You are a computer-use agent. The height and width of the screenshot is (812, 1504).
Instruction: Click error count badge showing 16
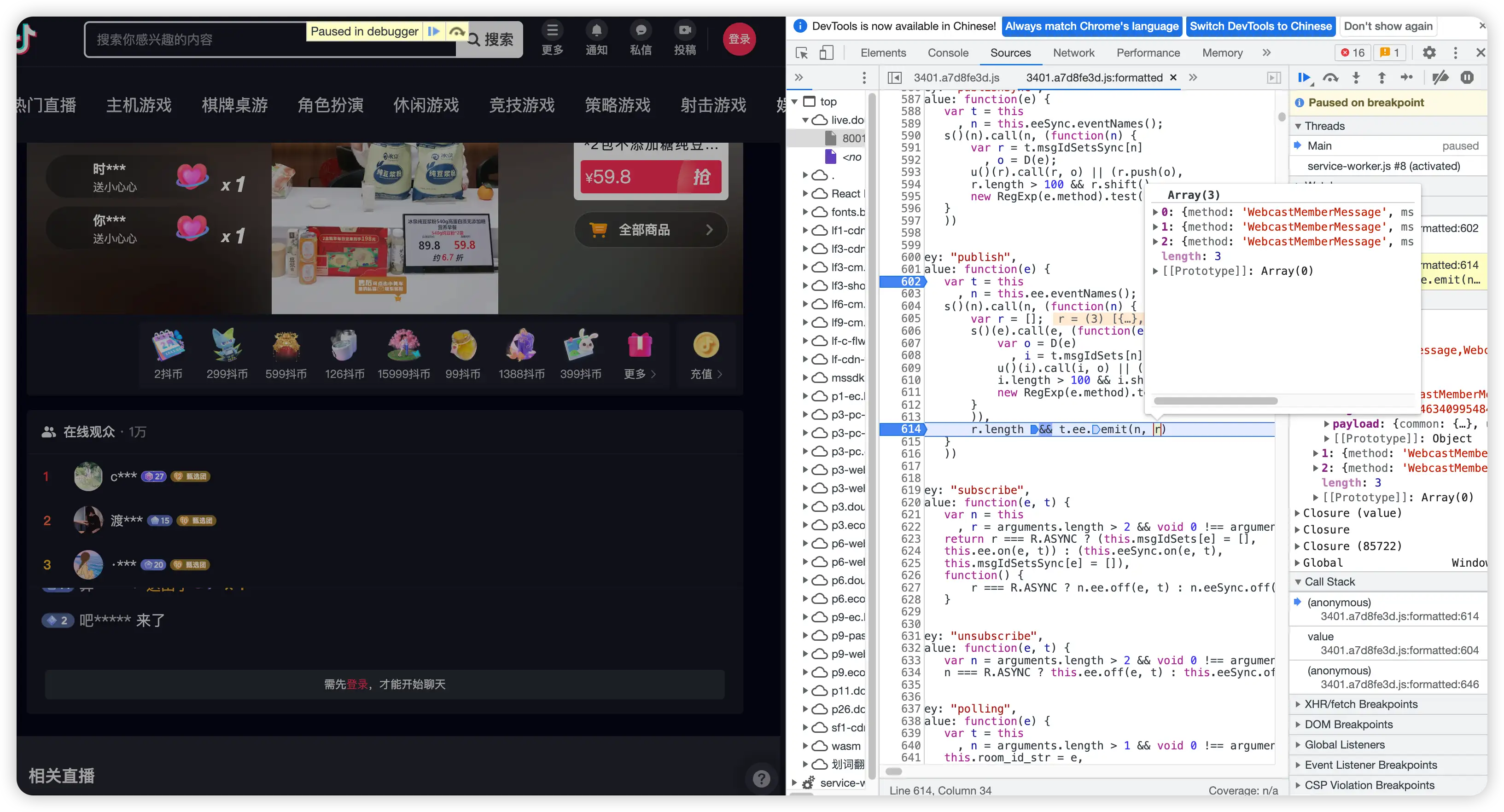[1353, 53]
